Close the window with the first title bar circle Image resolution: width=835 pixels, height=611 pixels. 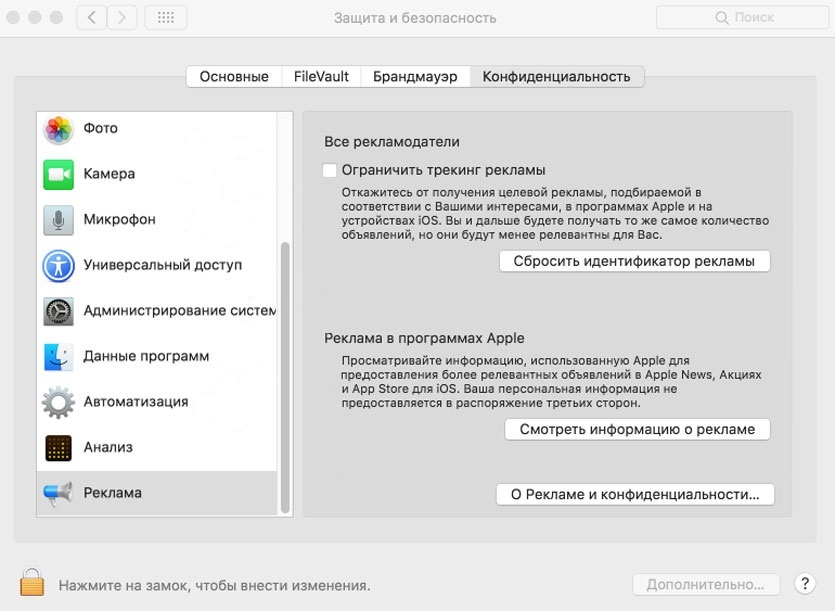pos(13,18)
